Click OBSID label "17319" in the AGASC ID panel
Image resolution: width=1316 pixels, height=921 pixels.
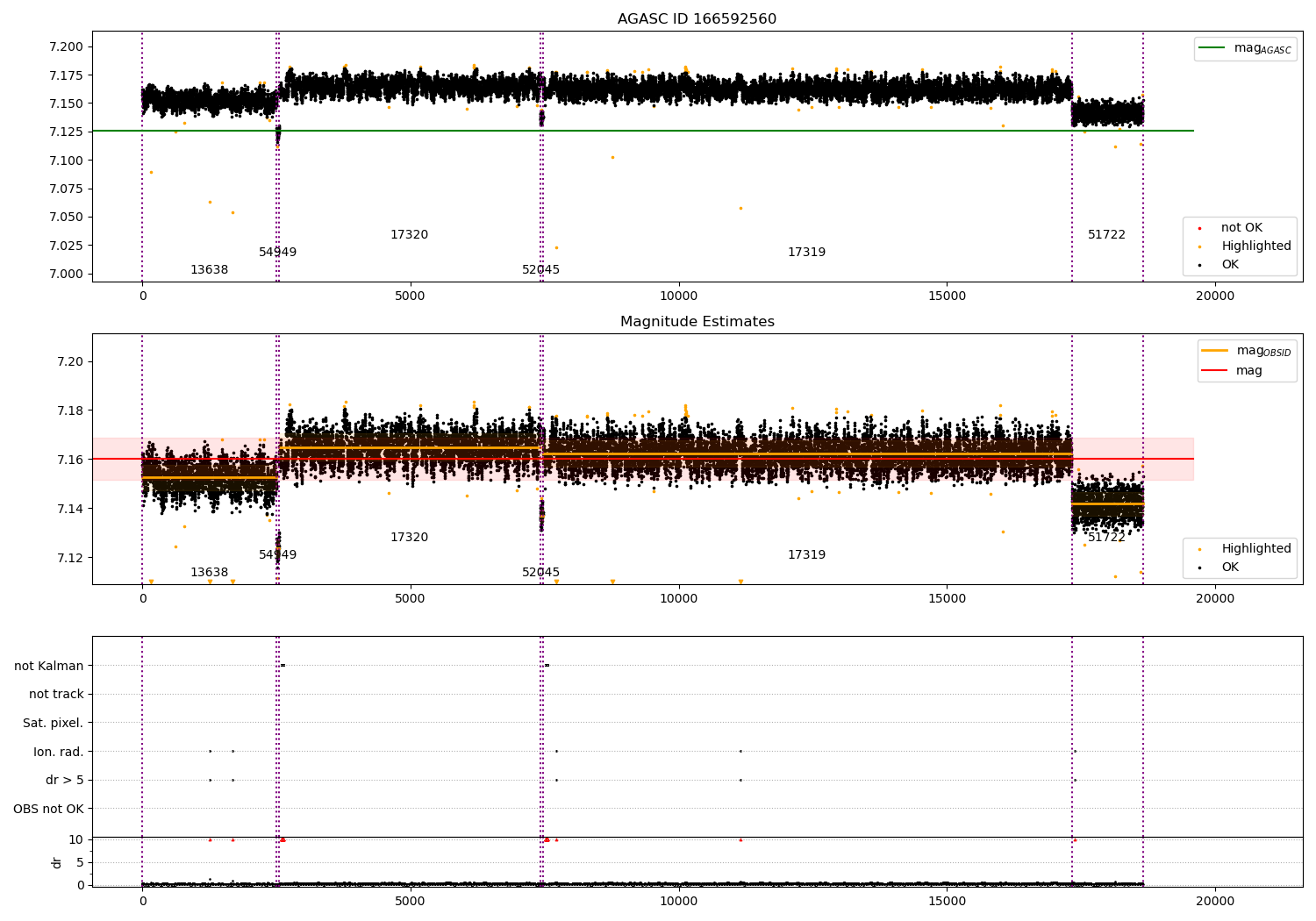coord(806,253)
